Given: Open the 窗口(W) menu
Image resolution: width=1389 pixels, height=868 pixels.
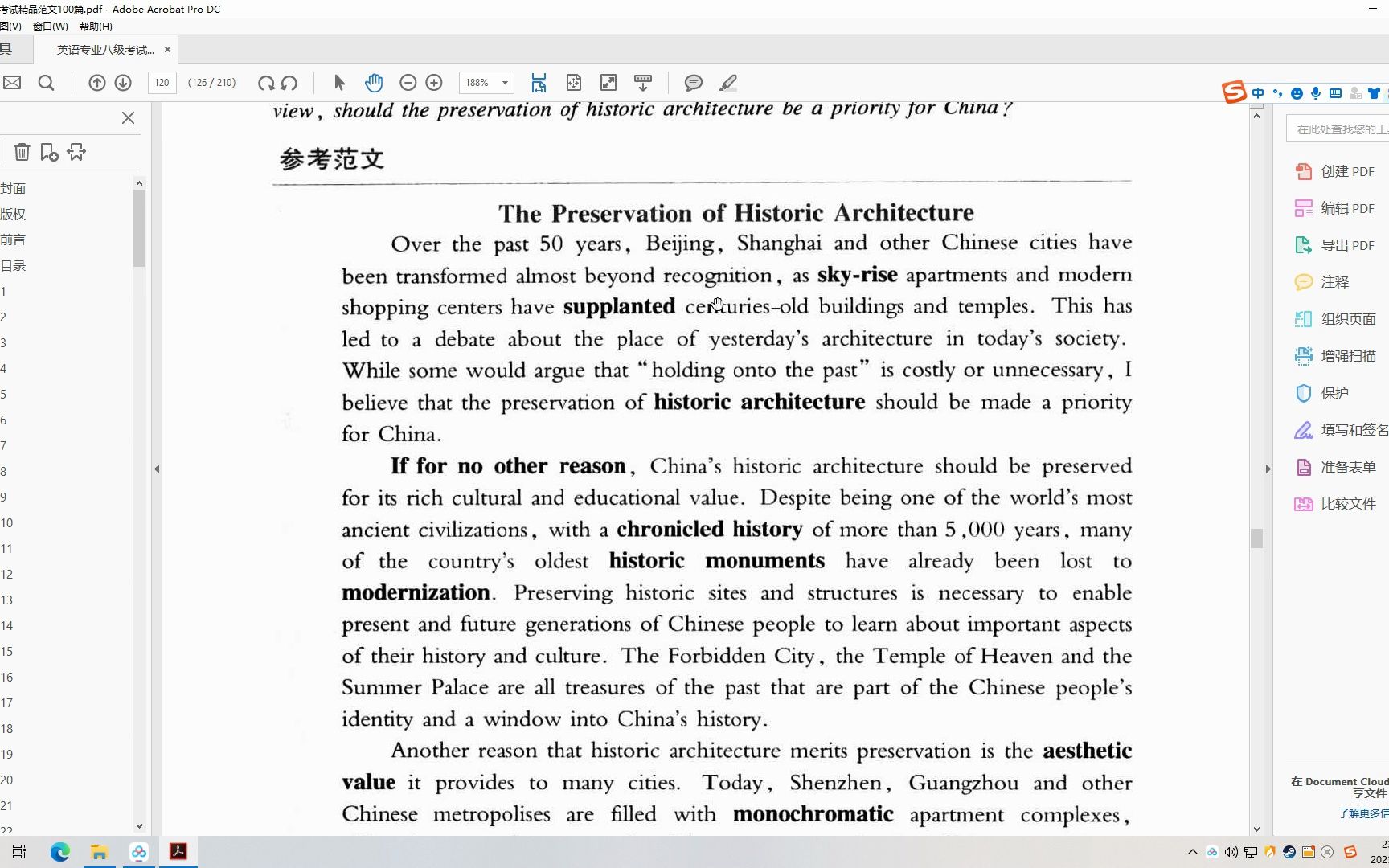Looking at the screenshot, I should click(51, 26).
